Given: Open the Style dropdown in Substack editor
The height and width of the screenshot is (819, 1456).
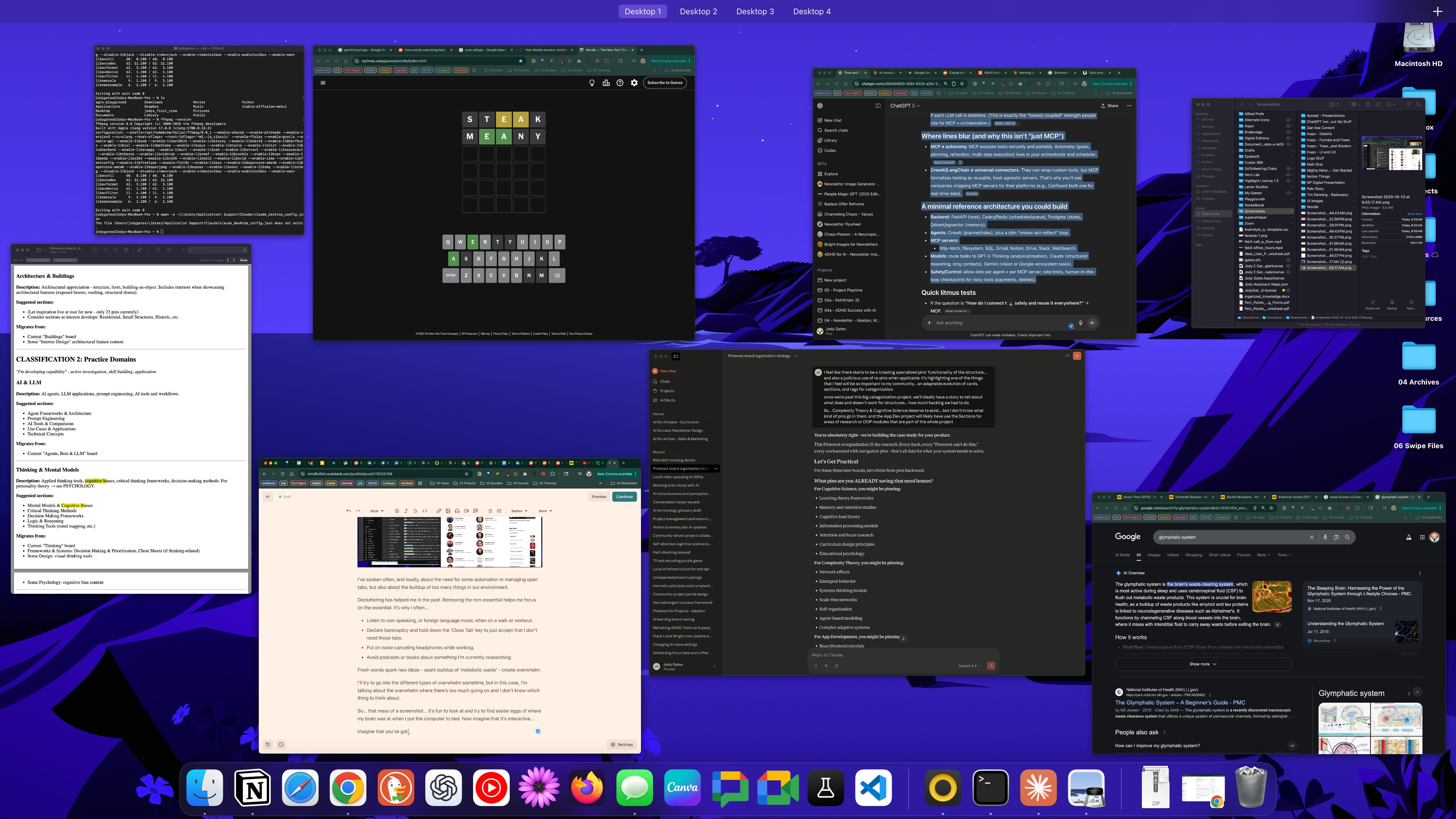Looking at the screenshot, I should (x=377, y=511).
